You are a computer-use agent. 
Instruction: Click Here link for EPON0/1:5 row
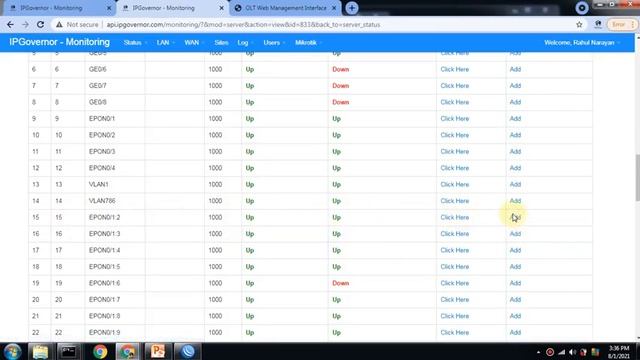454,267
